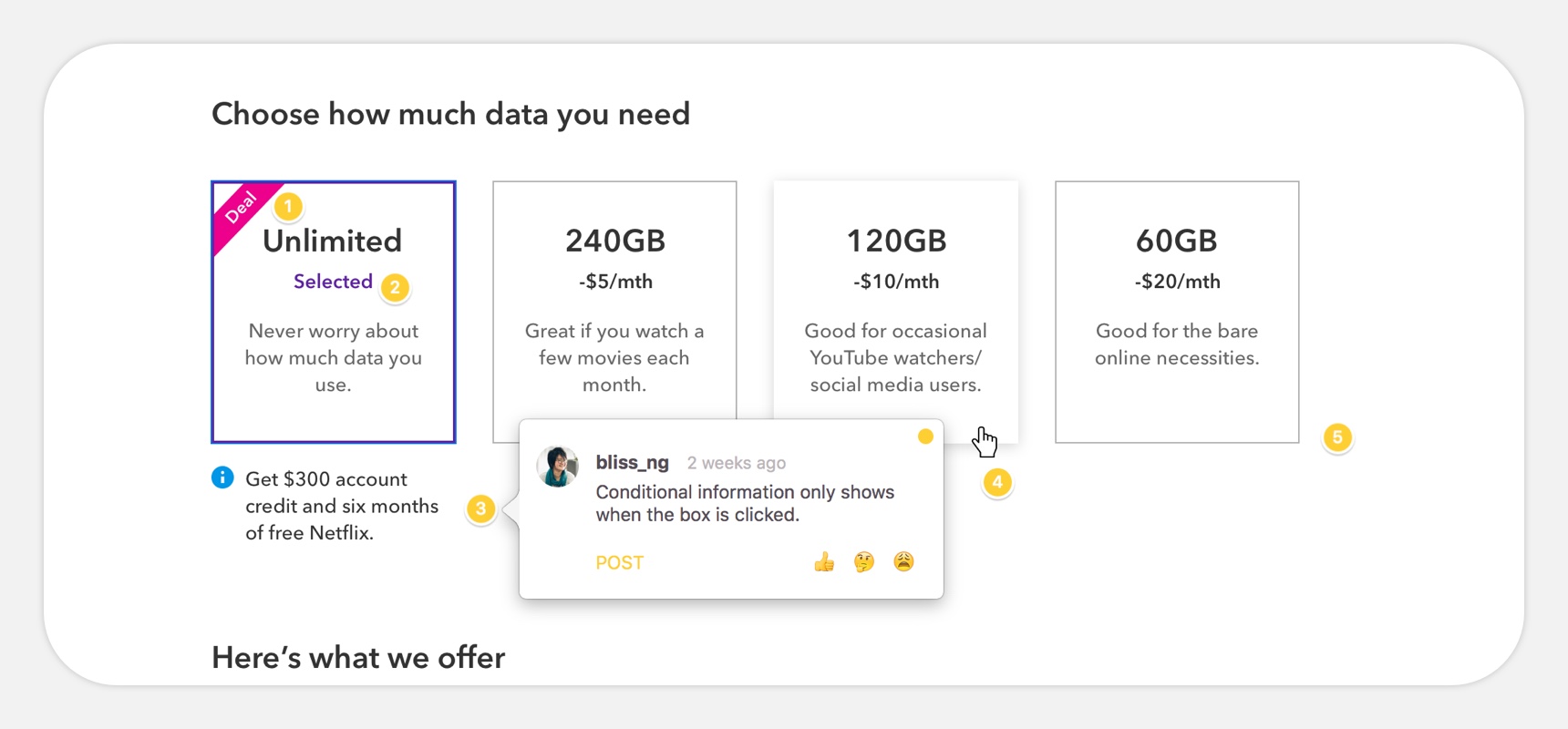The width and height of the screenshot is (1568, 729).
Task: Click bliss_ng's avatar photo
Action: (x=558, y=467)
